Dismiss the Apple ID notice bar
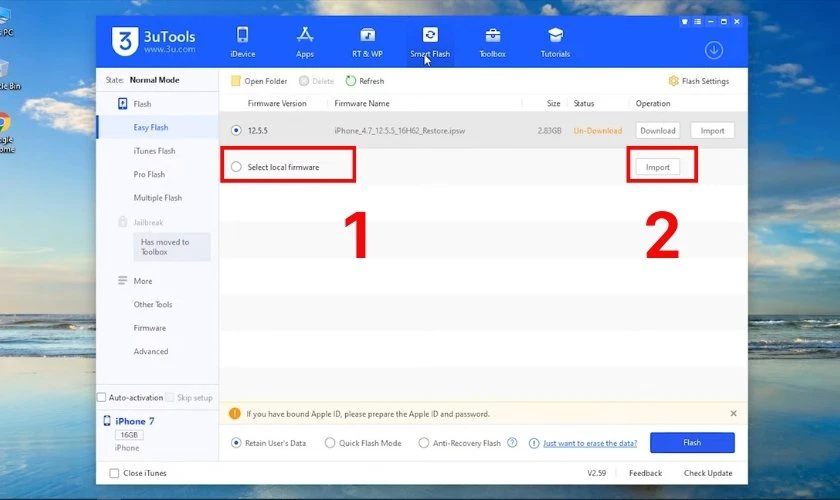840x500 pixels. (x=733, y=413)
